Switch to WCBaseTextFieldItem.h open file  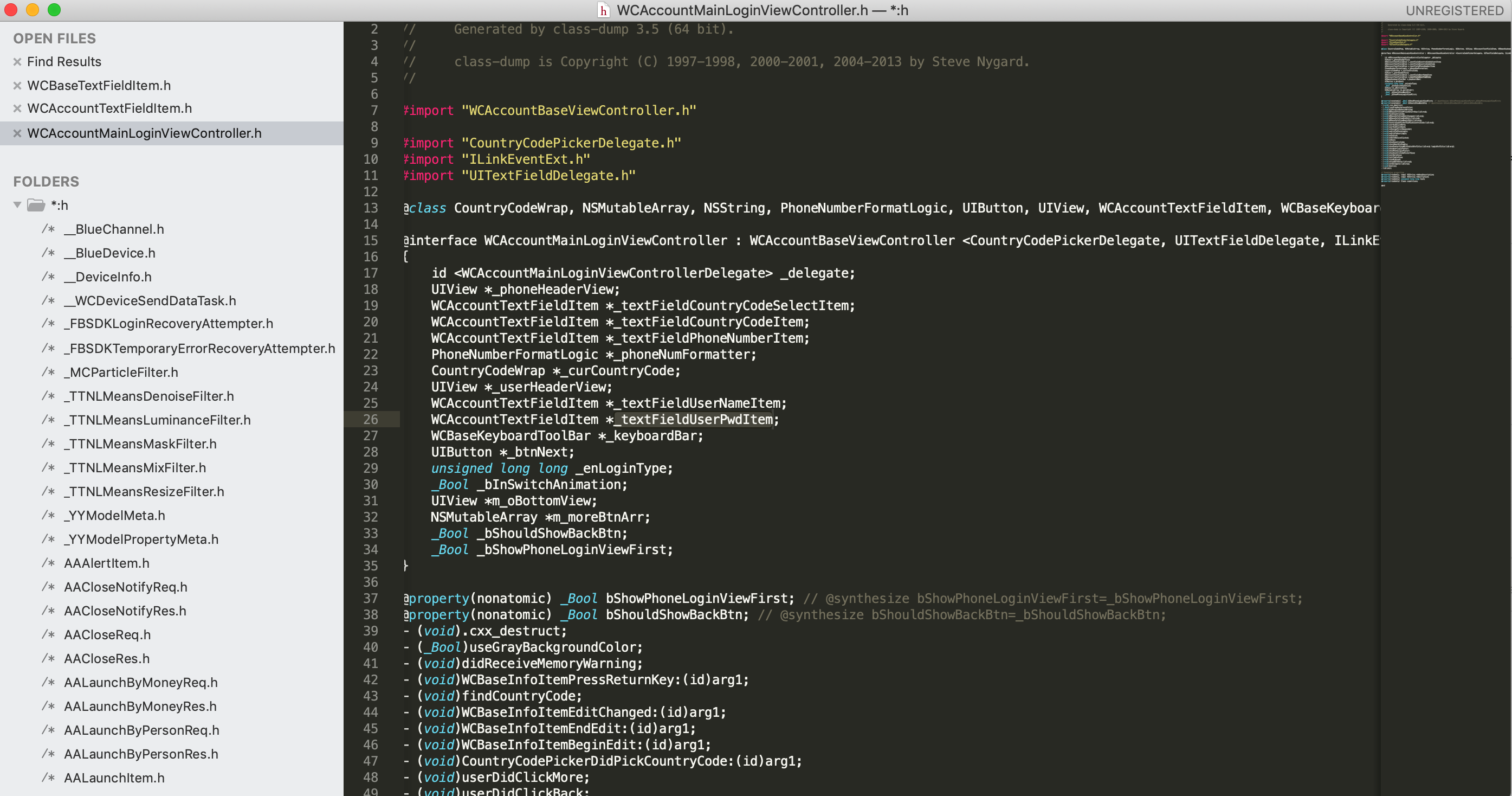click(99, 86)
